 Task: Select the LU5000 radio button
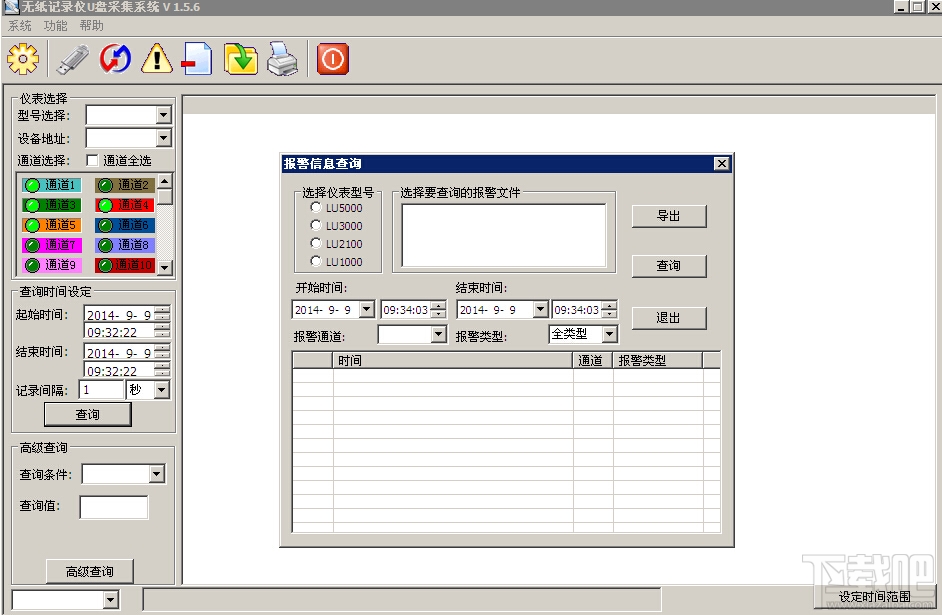315,207
